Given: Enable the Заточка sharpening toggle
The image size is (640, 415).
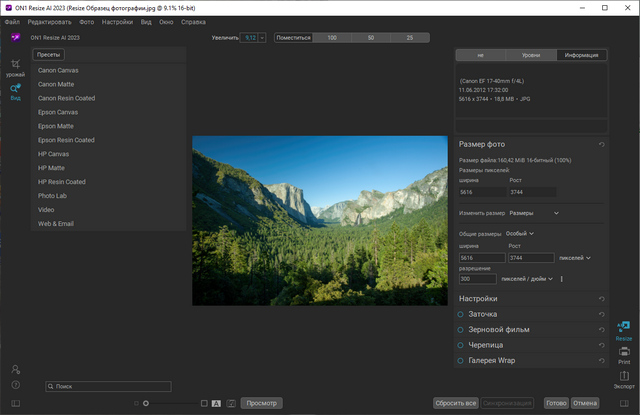Looking at the screenshot, I should pyautogui.click(x=461, y=314).
